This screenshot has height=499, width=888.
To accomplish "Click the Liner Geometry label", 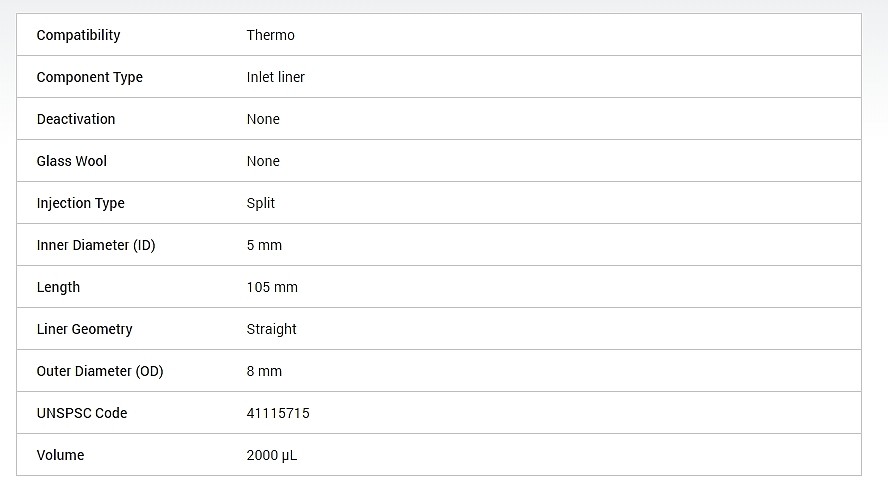I will [84, 329].
